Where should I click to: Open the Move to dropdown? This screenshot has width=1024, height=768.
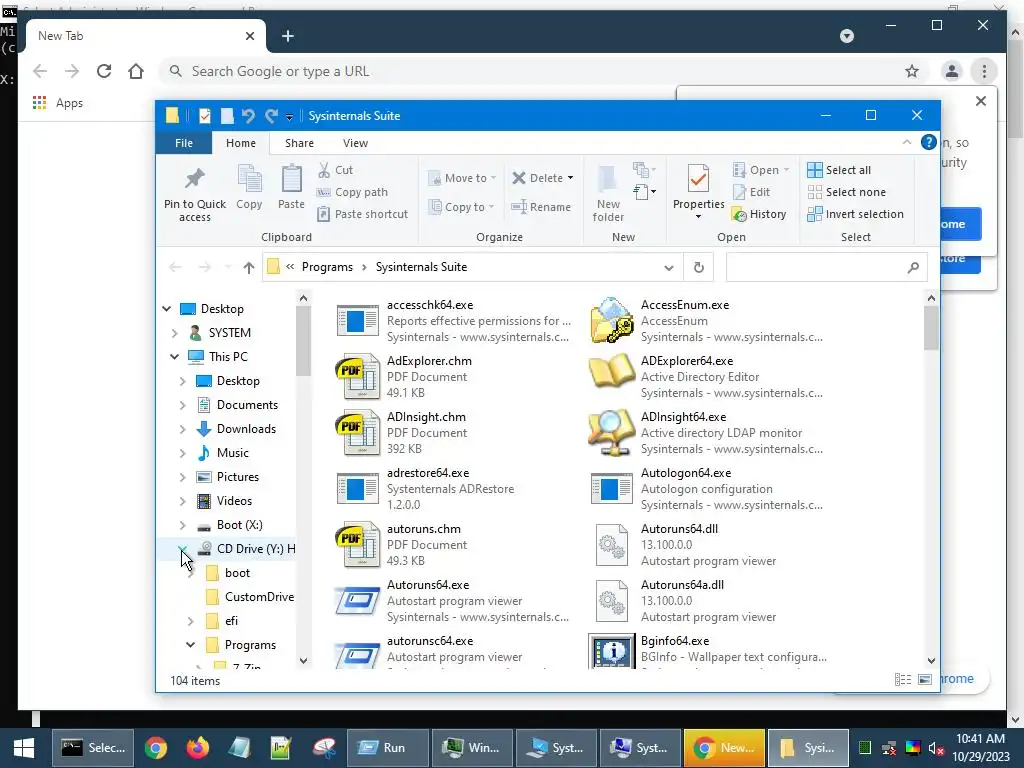[462, 178]
